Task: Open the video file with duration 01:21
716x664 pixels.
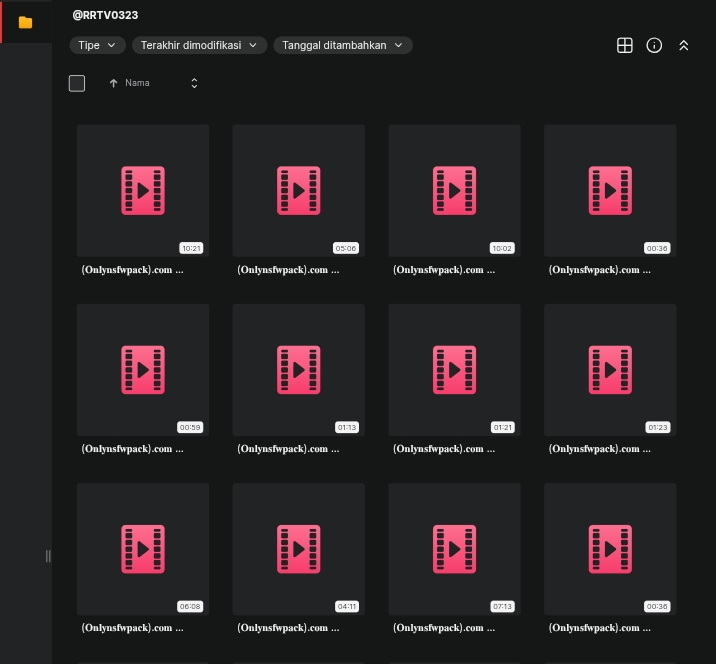Action: 454,370
